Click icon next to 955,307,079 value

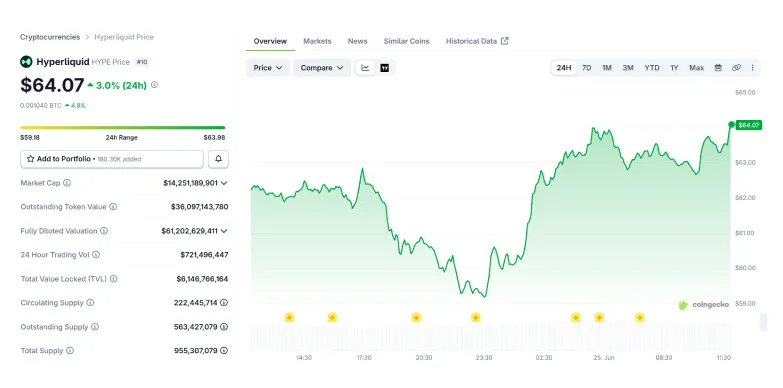click(224, 351)
